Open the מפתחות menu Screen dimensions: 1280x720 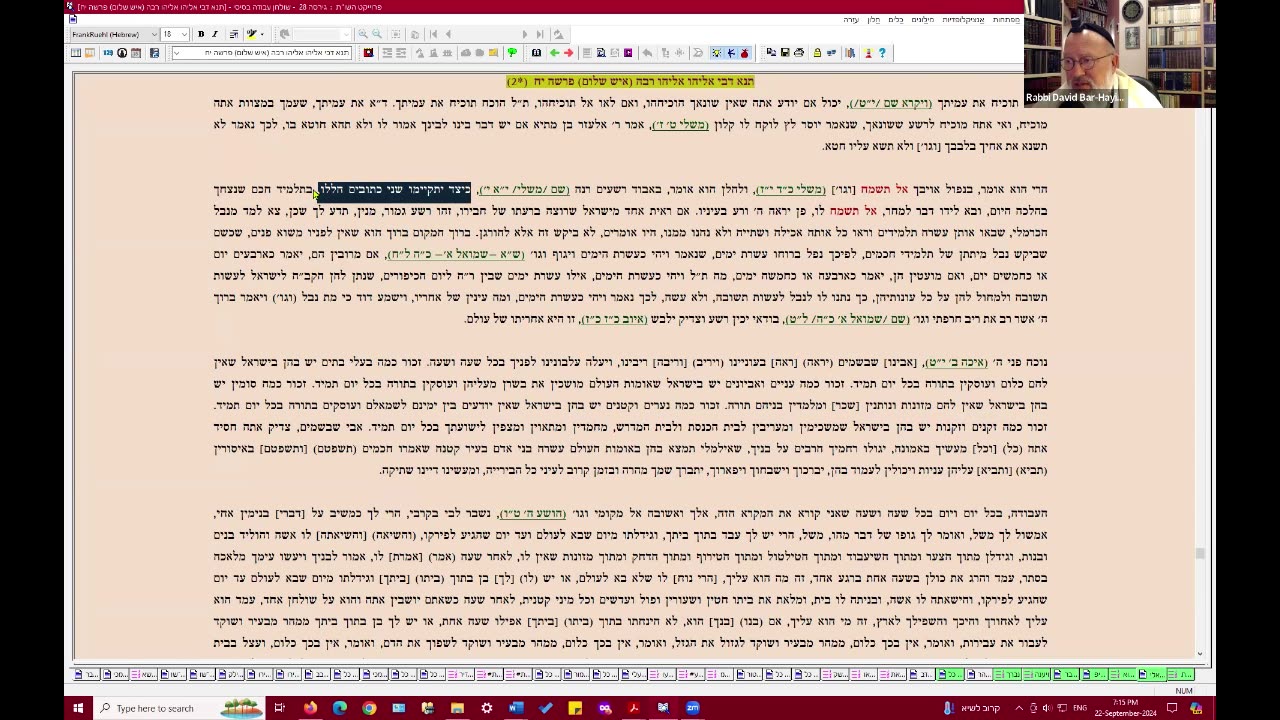pos(1007,20)
